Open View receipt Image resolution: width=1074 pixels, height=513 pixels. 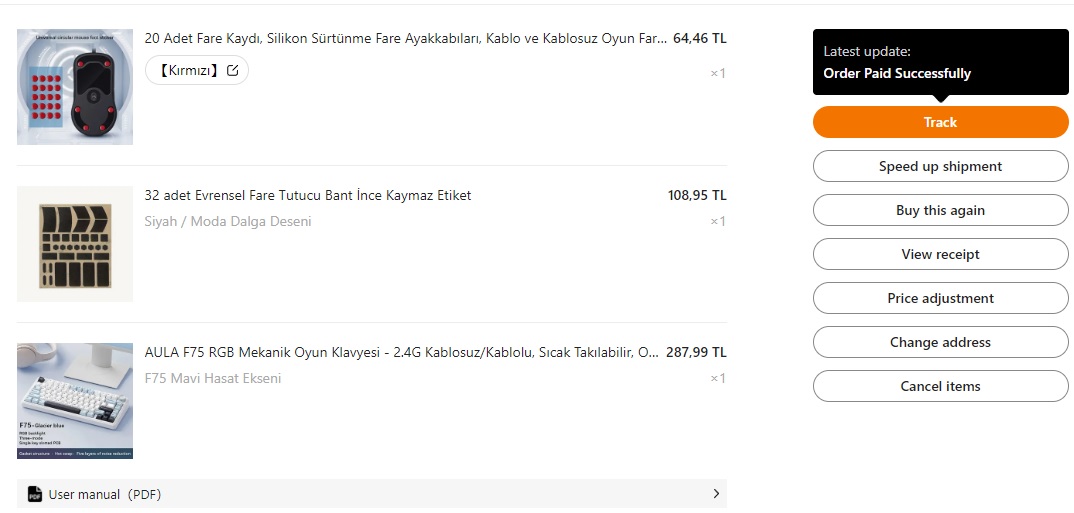[940, 254]
